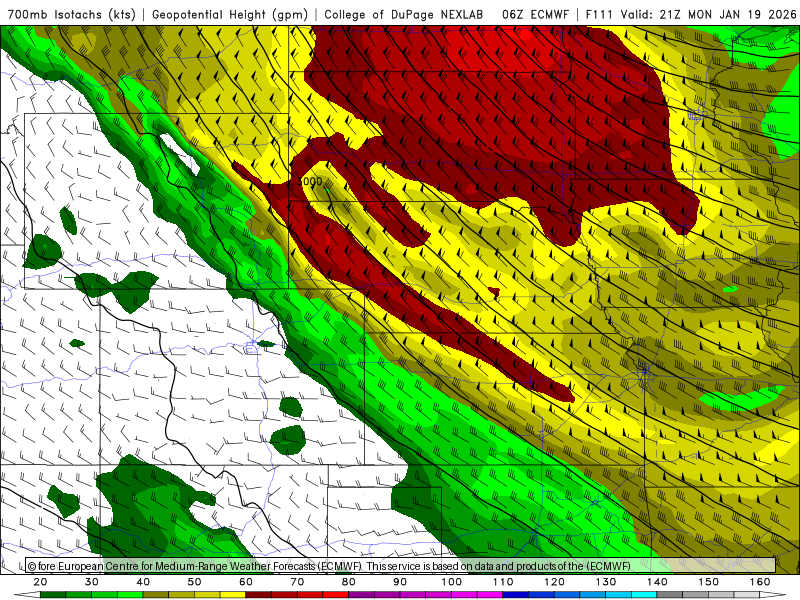Click the '70' value on the color scale
Screen dimensions: 800x600
[x=297, y=582]
